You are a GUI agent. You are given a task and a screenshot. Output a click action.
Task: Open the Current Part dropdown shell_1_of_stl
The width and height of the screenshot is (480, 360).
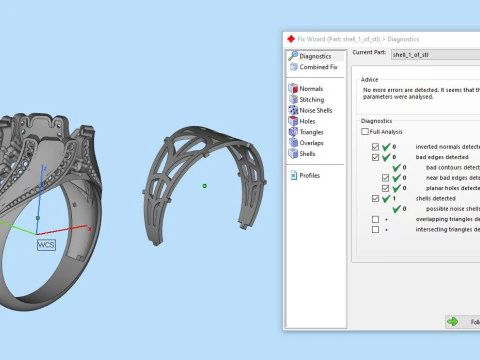click(x=435, y=55)
